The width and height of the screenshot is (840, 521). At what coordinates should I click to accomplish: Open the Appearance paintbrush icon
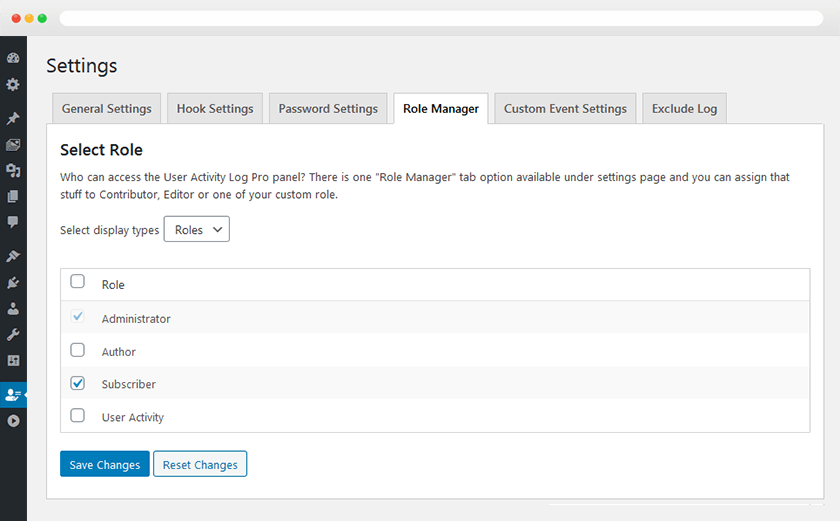[13, 257]
